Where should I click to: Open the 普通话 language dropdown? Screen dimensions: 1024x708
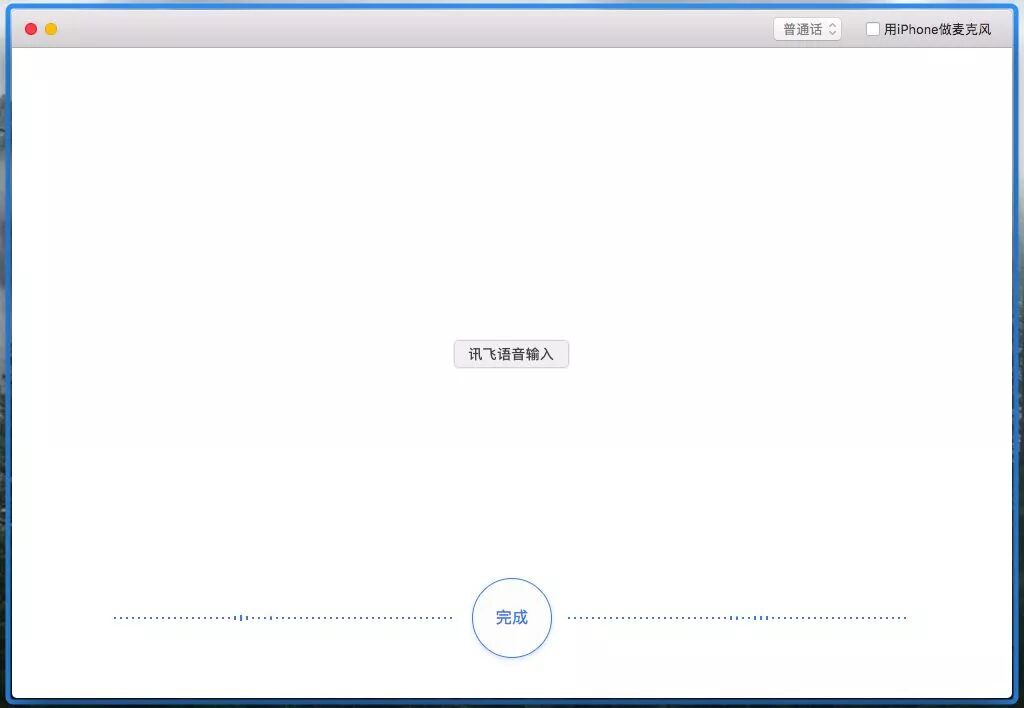coord(807,29)
